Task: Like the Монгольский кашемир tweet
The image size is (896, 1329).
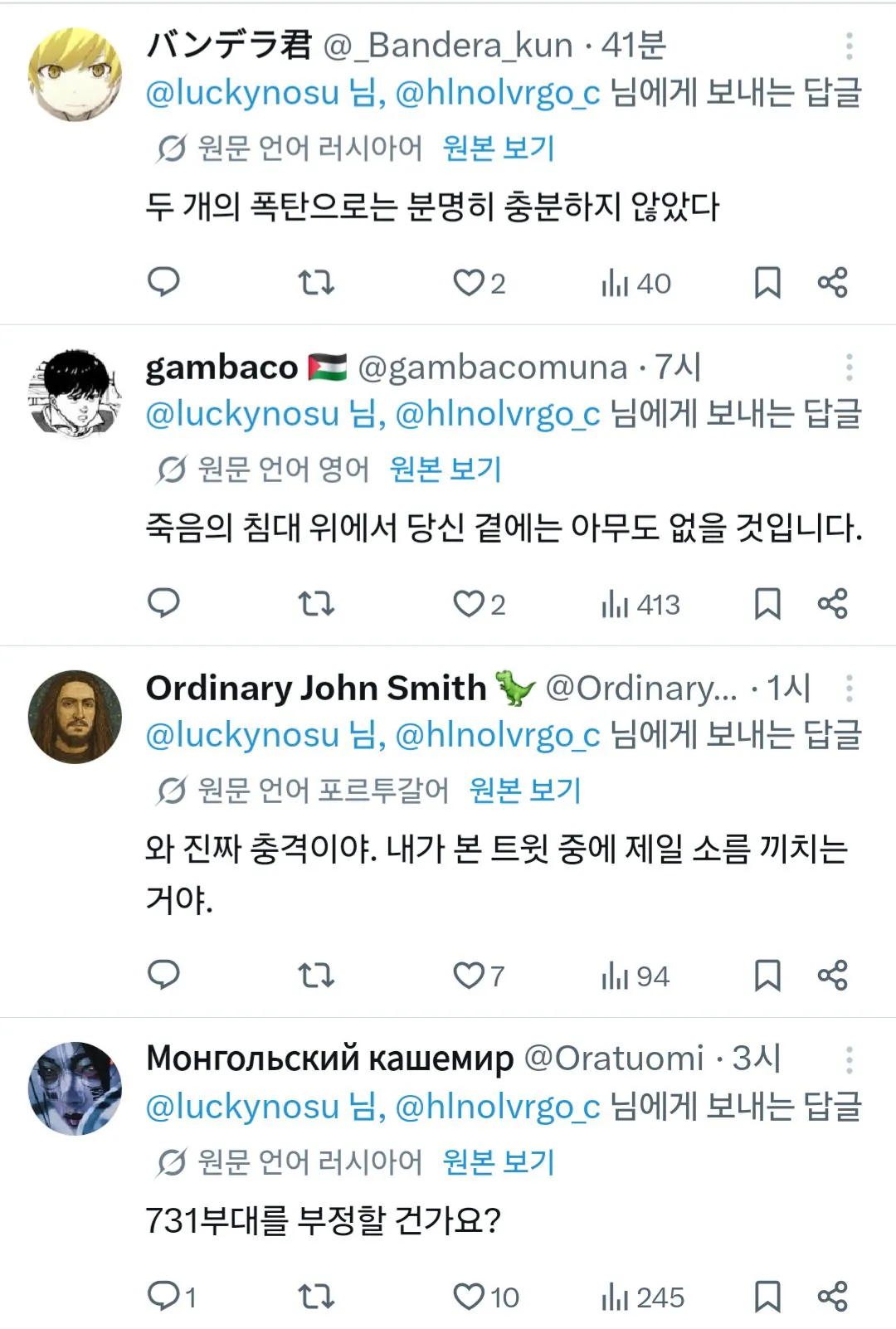Action: 469,1297
